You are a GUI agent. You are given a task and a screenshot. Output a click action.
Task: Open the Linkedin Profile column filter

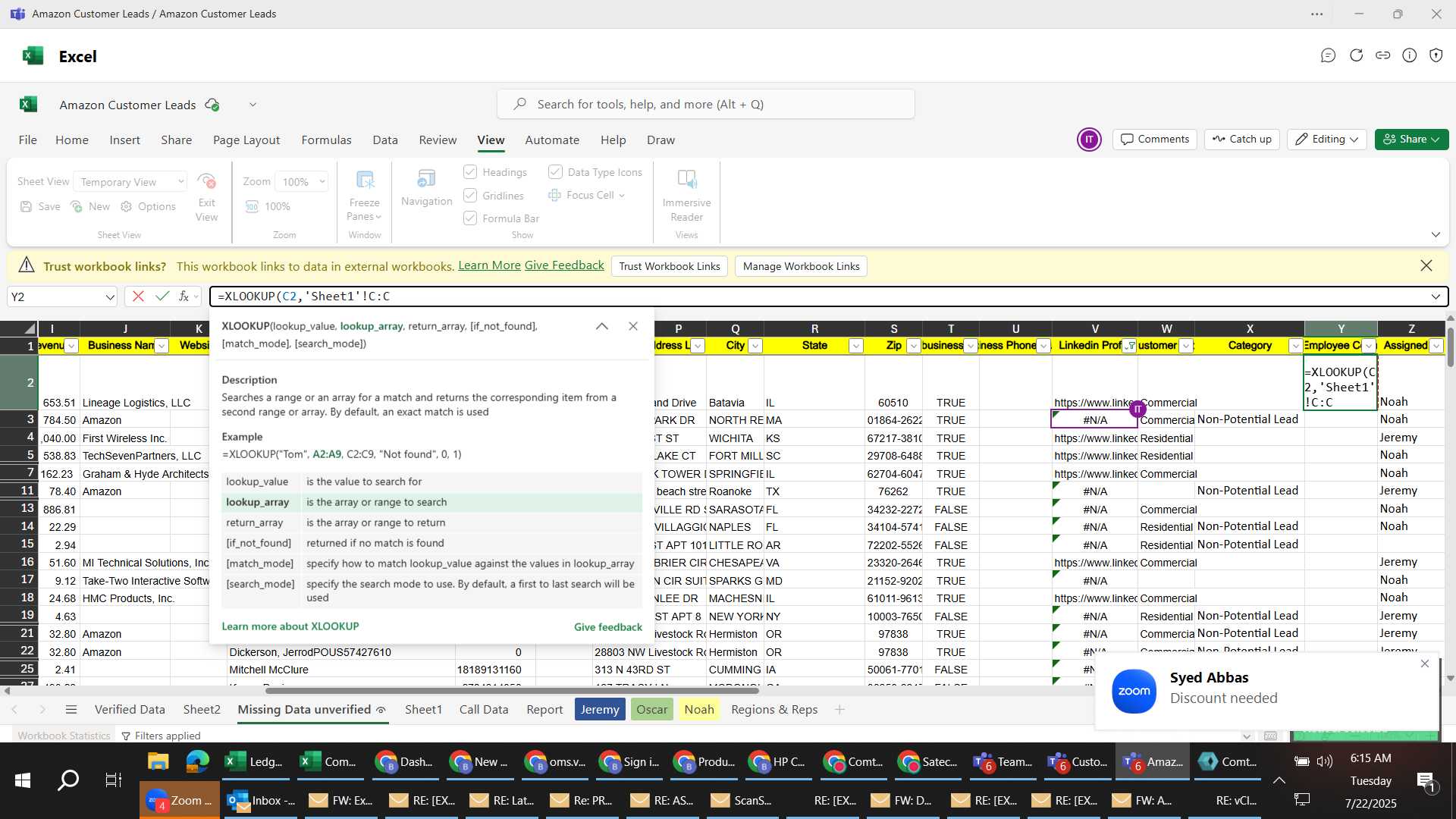1130,346
